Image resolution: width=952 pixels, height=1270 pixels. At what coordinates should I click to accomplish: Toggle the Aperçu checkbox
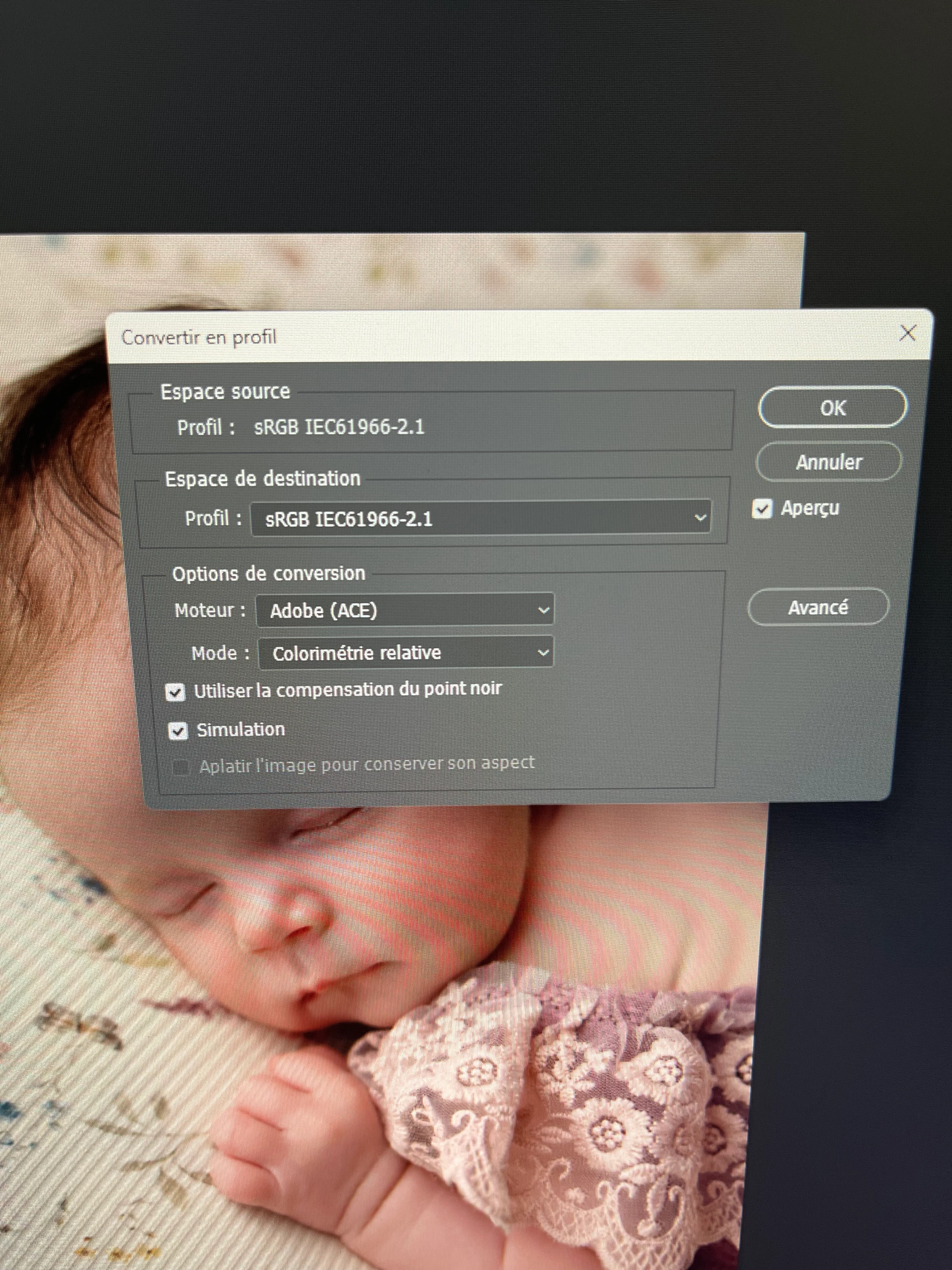click(x=762, y=509)
